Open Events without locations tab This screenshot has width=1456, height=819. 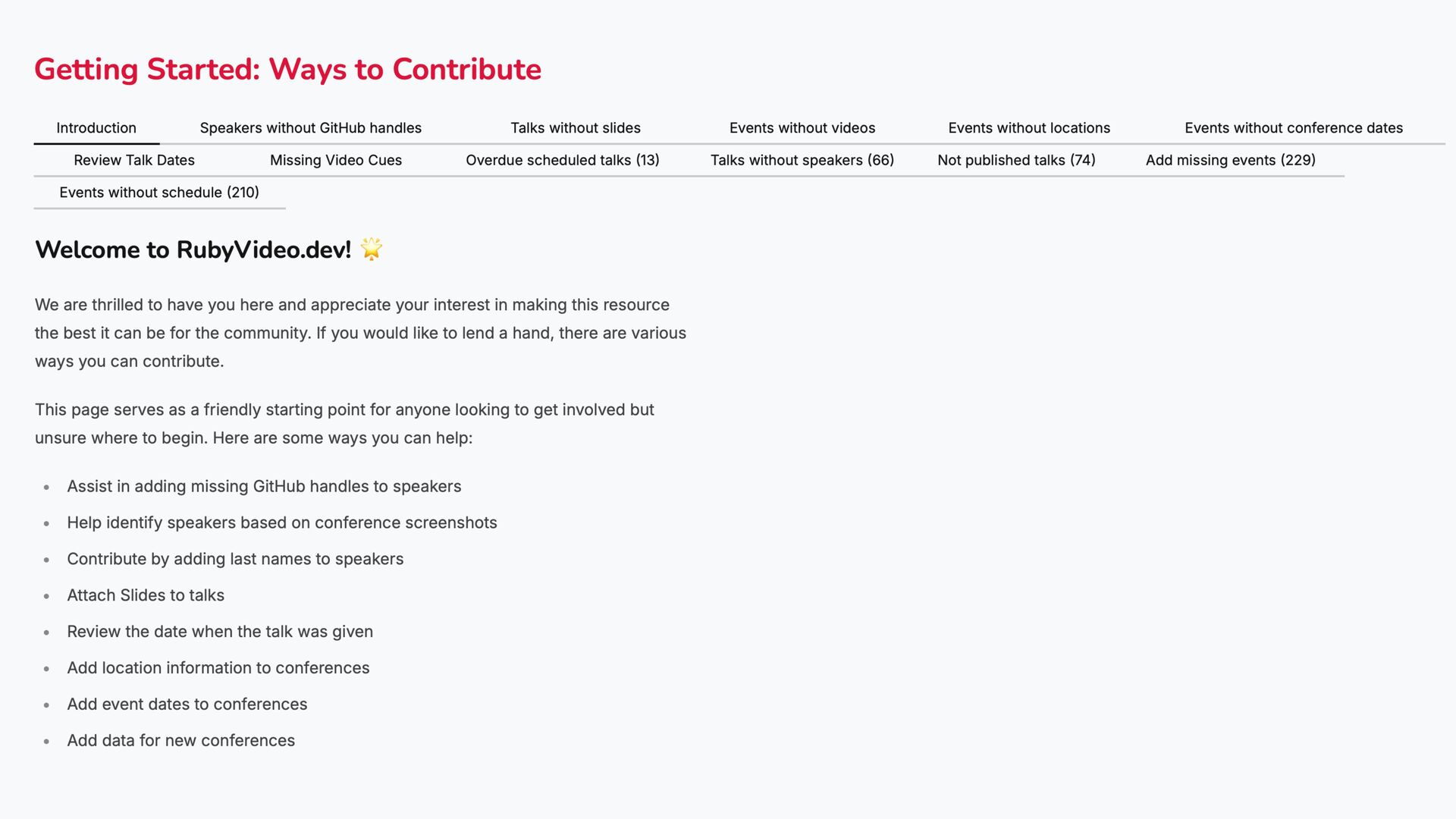tap(1028, 128)
